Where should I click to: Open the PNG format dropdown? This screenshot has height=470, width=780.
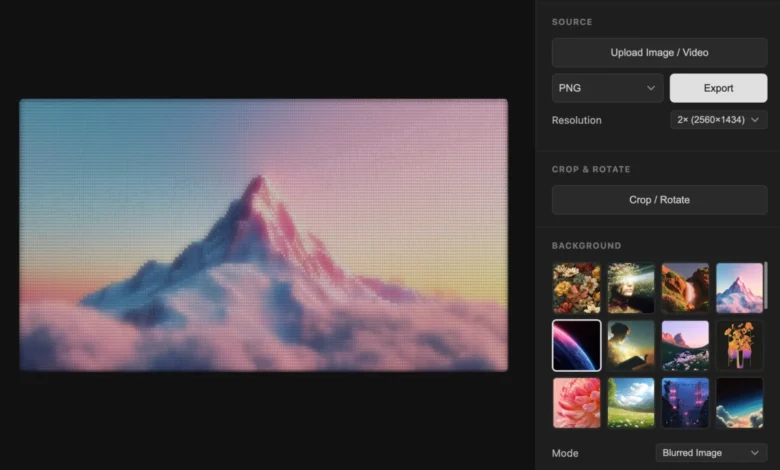click(x=607, y=88)
